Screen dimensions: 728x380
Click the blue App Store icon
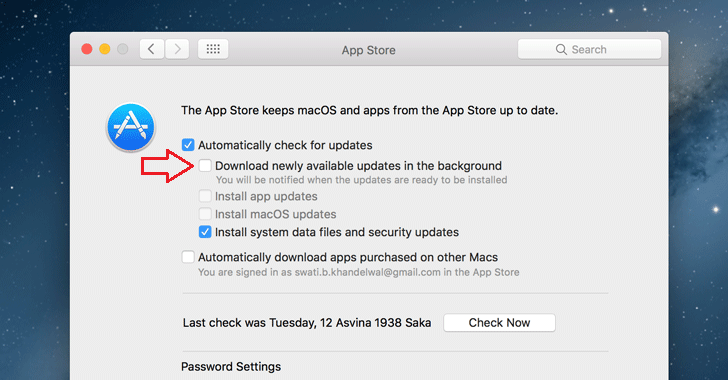coord(130,127)
